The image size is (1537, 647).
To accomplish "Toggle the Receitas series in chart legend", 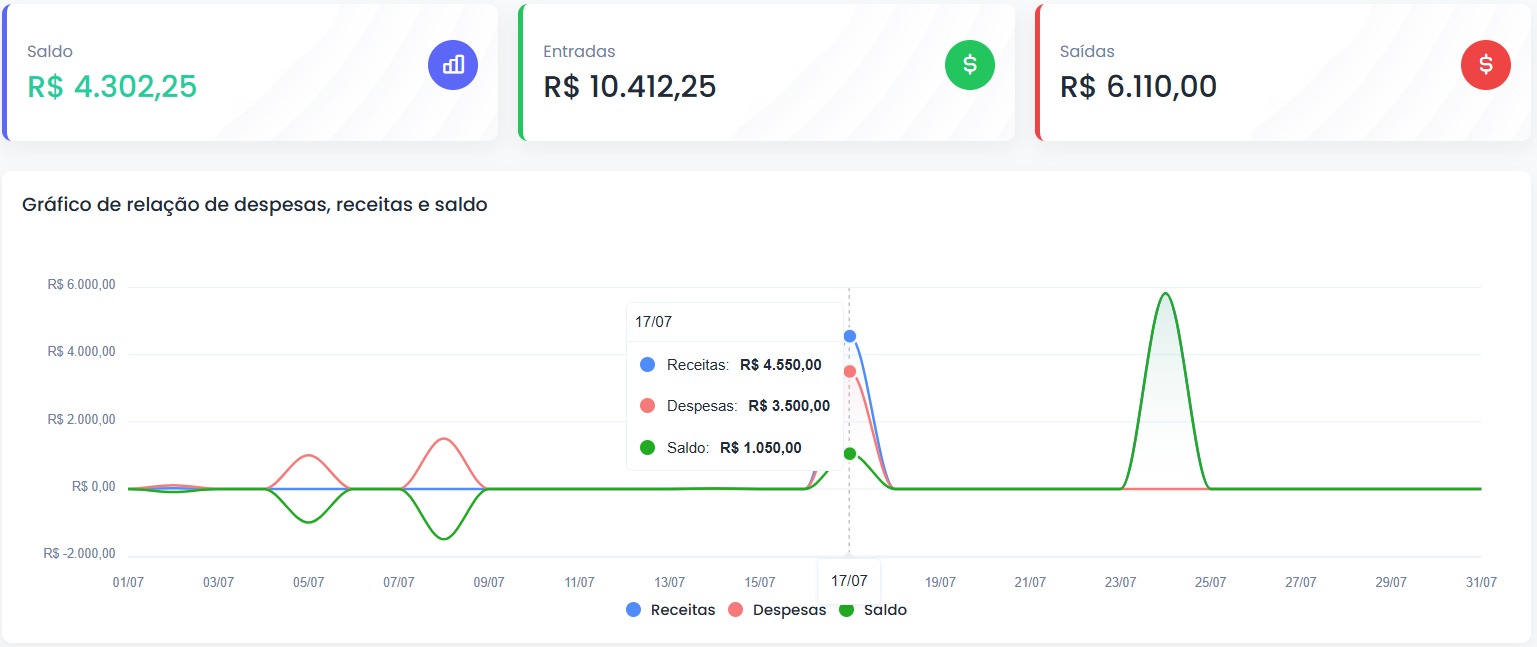I will tap(670, 610).
